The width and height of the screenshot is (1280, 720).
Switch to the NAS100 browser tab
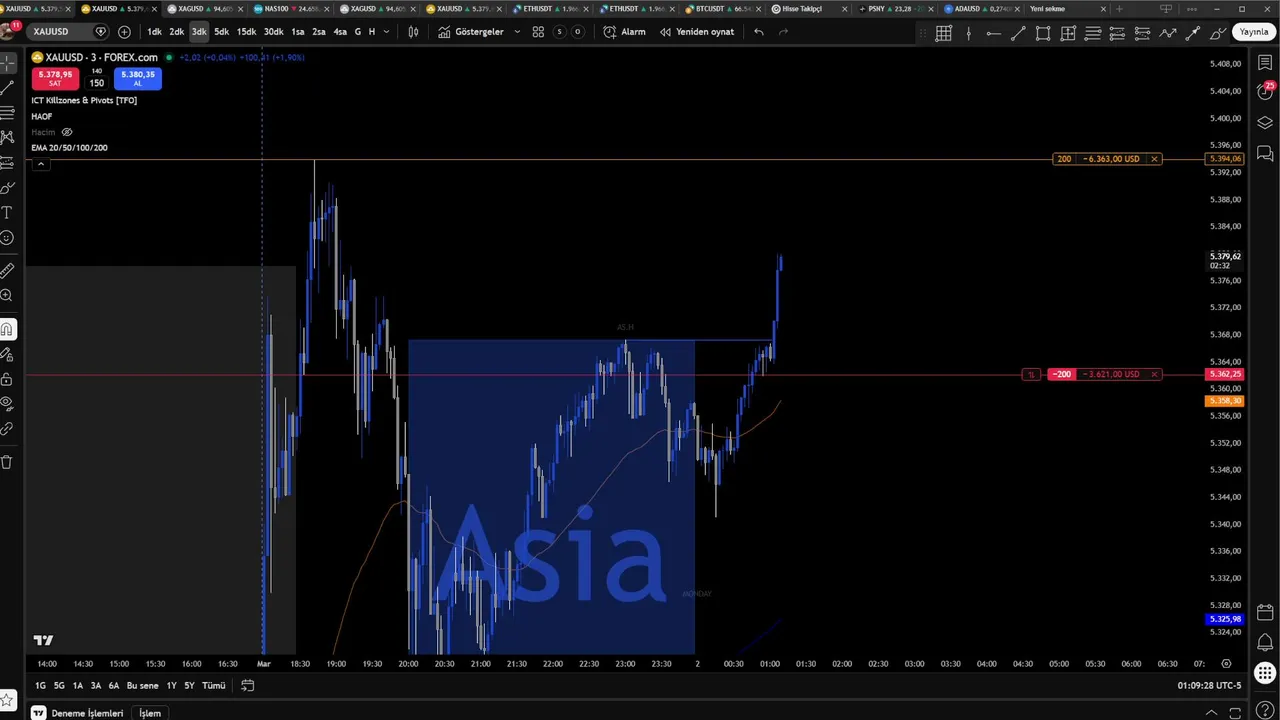290,9
